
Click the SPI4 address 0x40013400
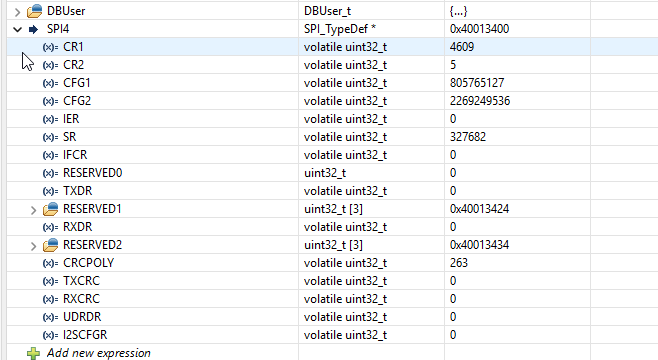479,29
